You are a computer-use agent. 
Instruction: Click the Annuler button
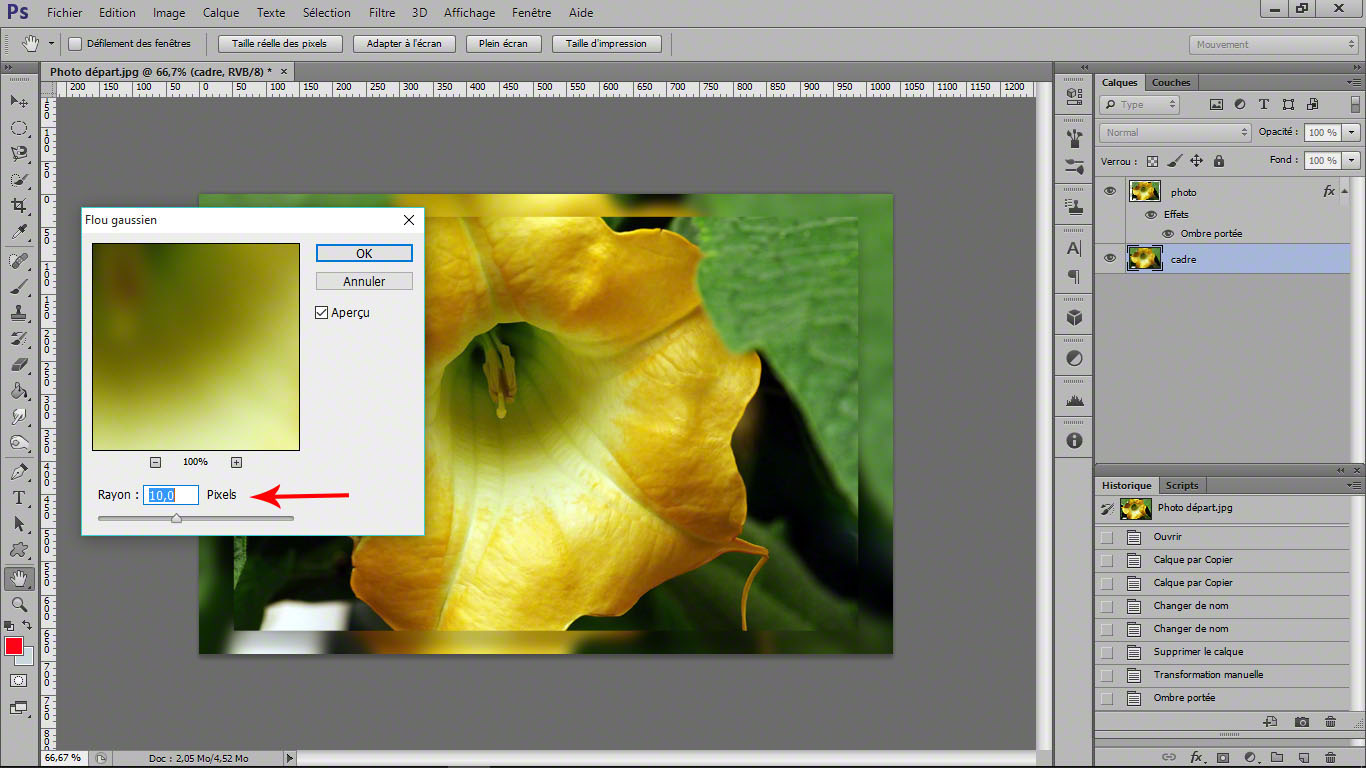pyautogui.click(x=364, y=282)
